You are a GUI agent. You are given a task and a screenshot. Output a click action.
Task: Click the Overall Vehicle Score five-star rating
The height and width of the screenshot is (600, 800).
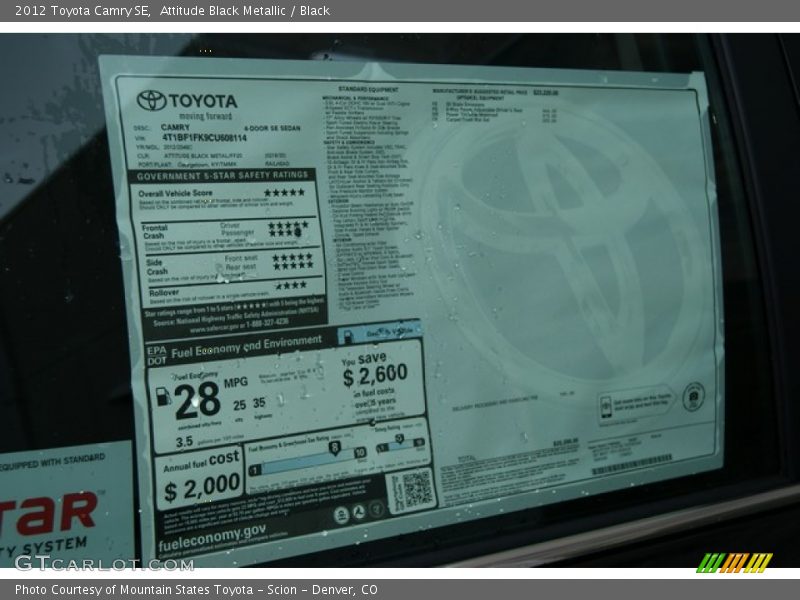click(284, 192)
